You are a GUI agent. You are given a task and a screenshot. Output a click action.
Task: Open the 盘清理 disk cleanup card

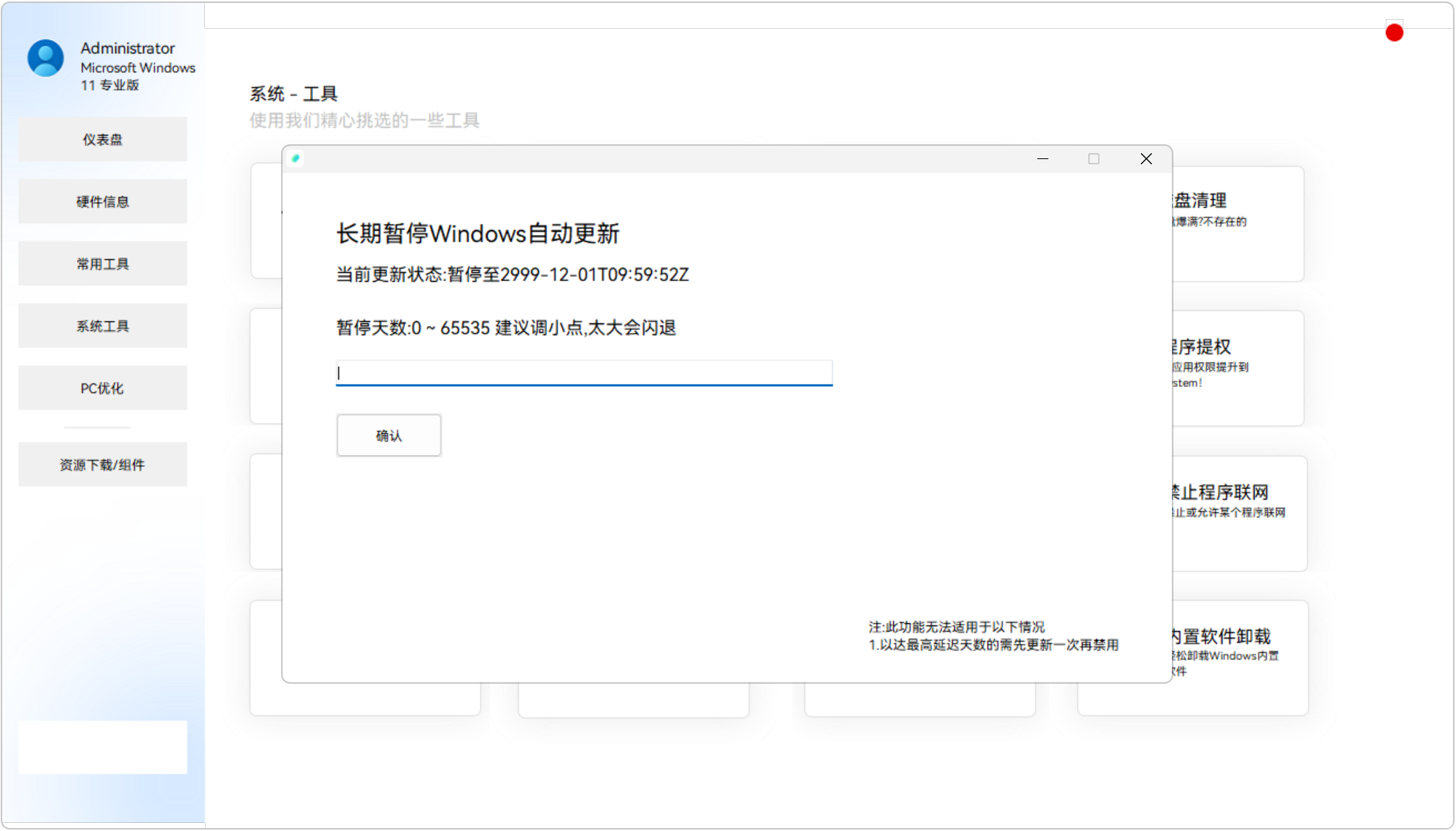tap(1237, 223)
